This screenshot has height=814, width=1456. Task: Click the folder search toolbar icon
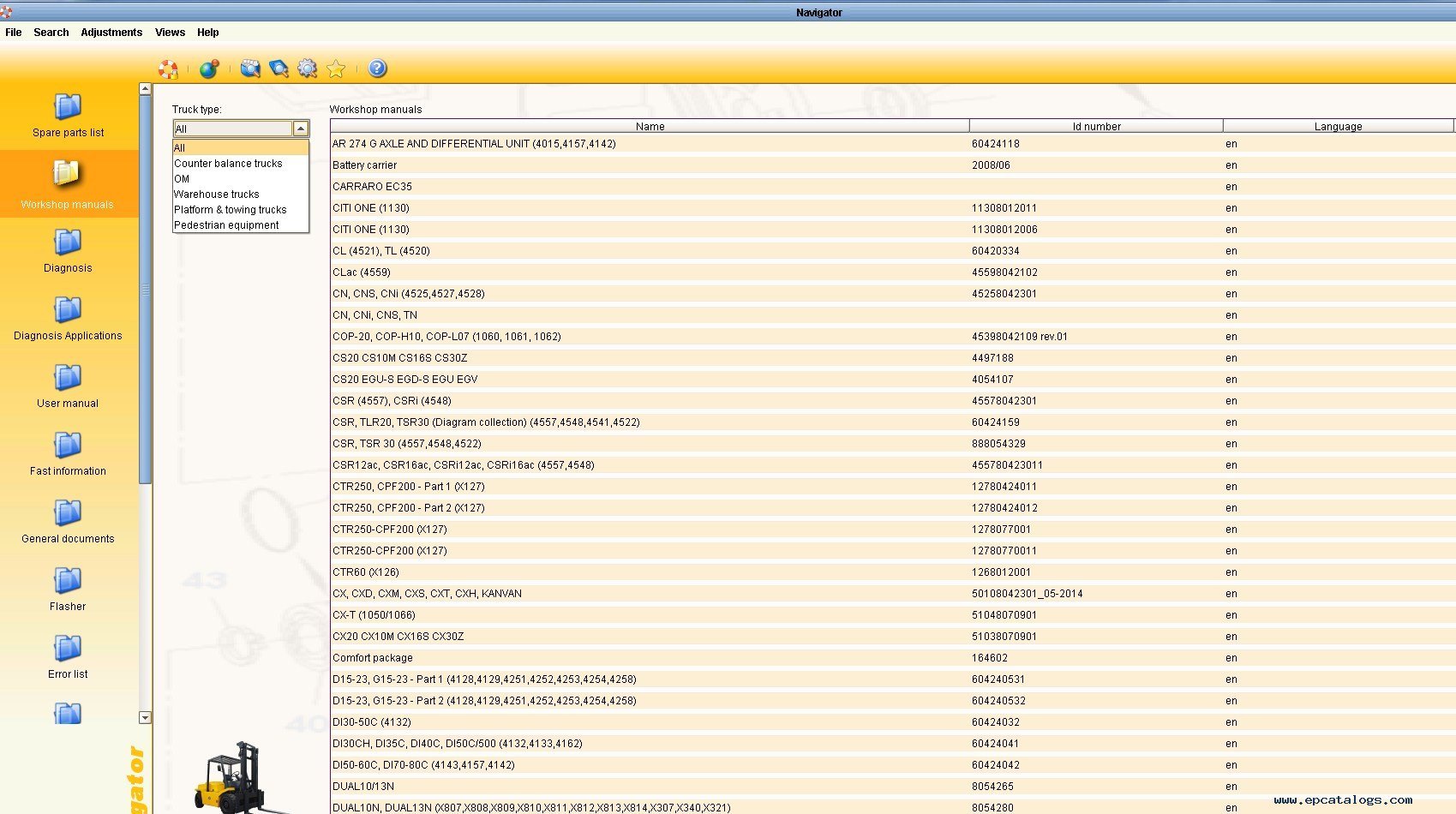pos(249,69)
